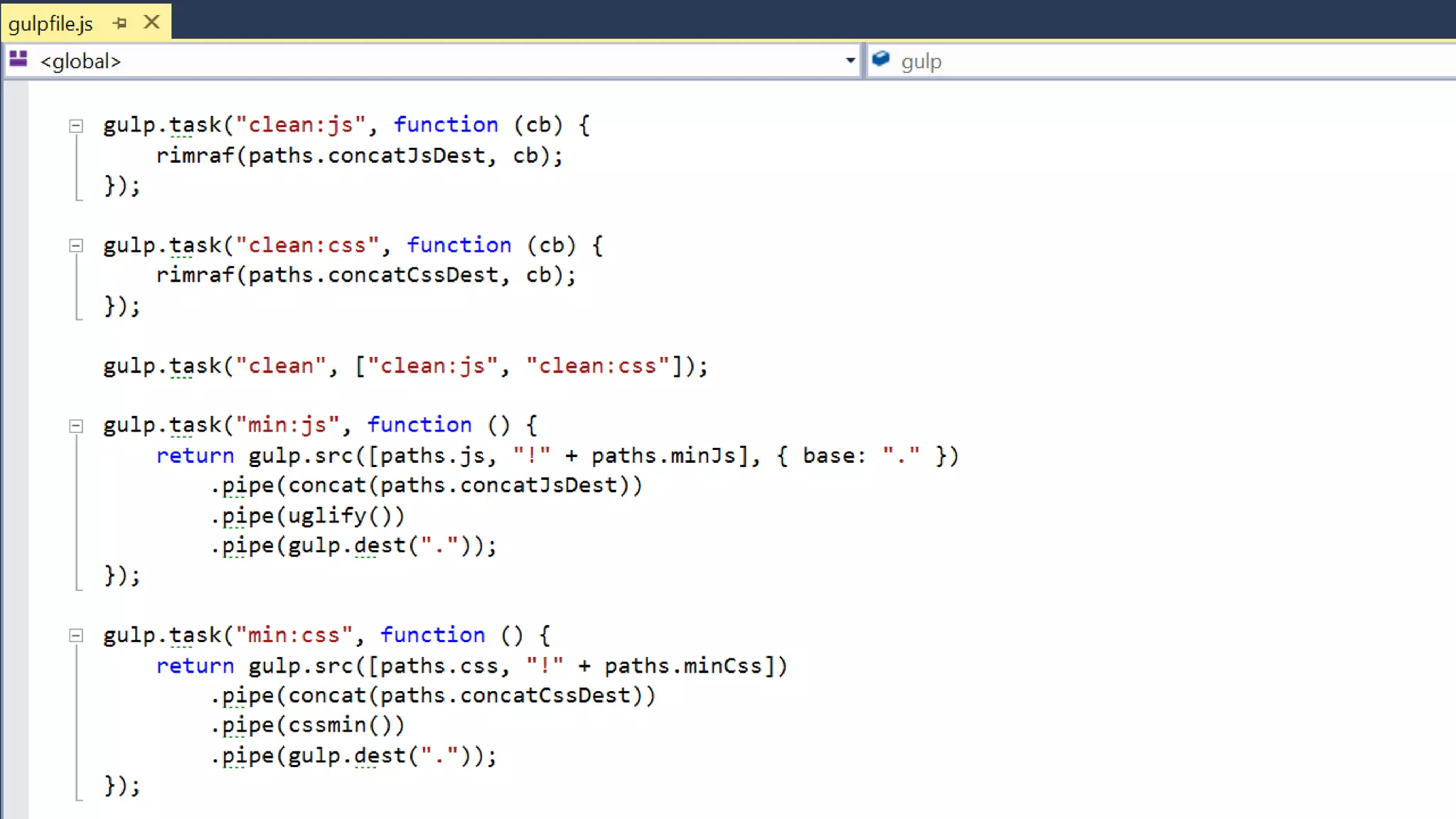Close the gulpfile.js tab
1456x819 pixels.
(151, 23)
